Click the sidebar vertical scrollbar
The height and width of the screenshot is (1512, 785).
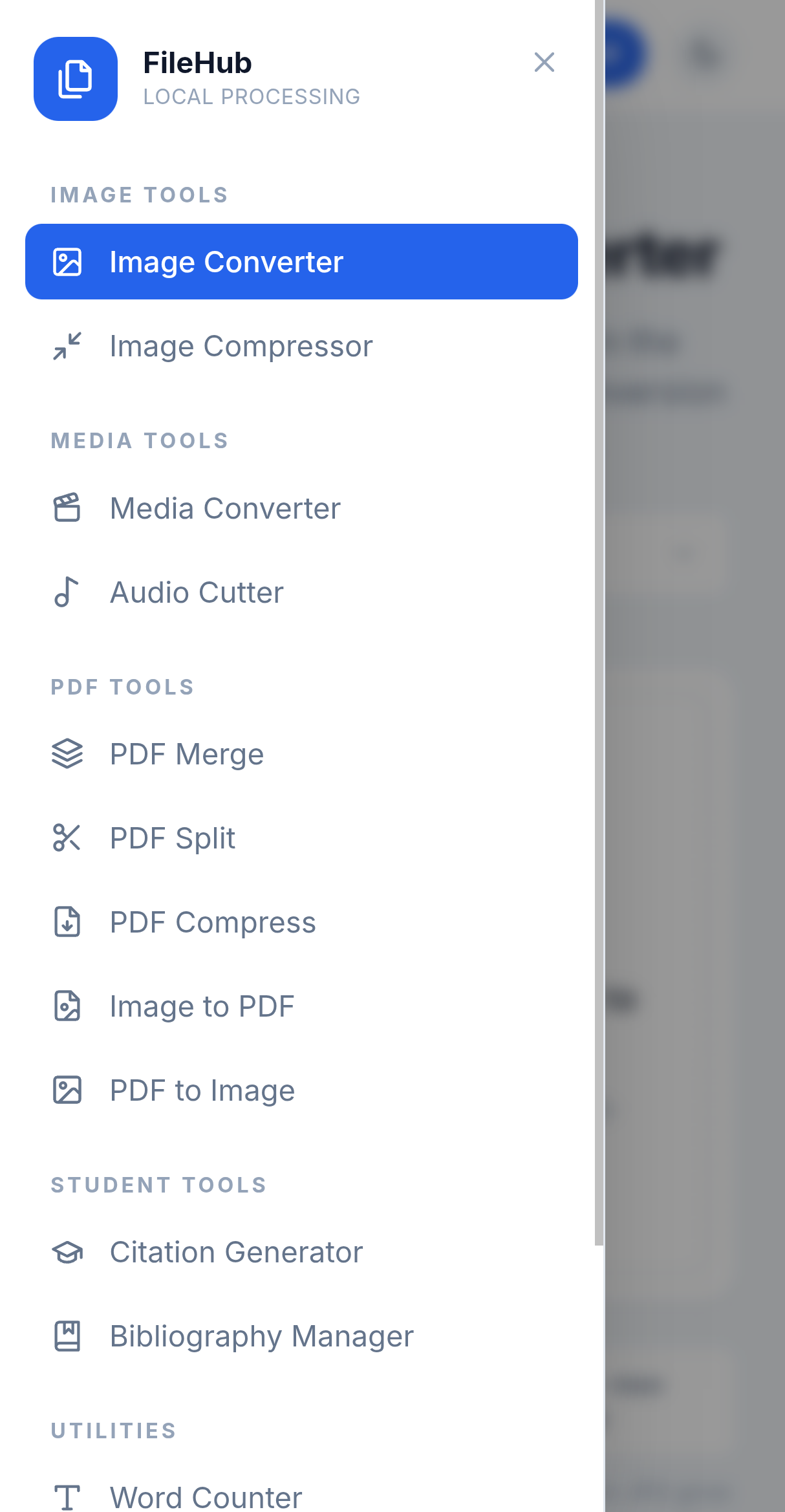pyautogui.click(x=599, y=622)
